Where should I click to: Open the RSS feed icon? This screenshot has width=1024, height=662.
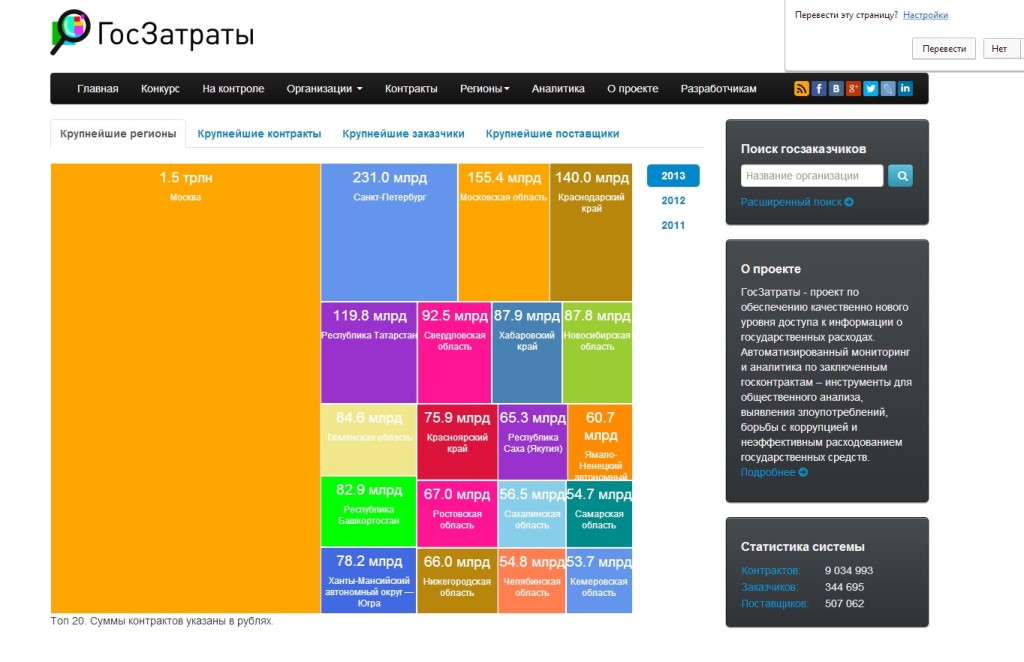pos(801,88)
